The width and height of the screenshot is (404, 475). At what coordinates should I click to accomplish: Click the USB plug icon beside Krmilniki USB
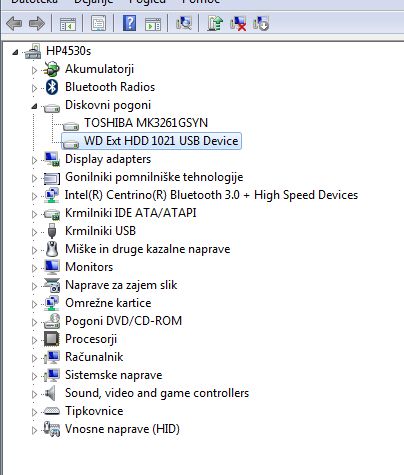click(52, 231)
